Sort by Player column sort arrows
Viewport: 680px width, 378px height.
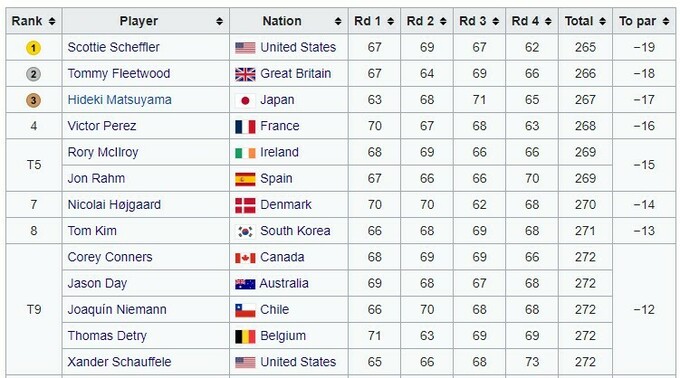(x=219, y=21)
